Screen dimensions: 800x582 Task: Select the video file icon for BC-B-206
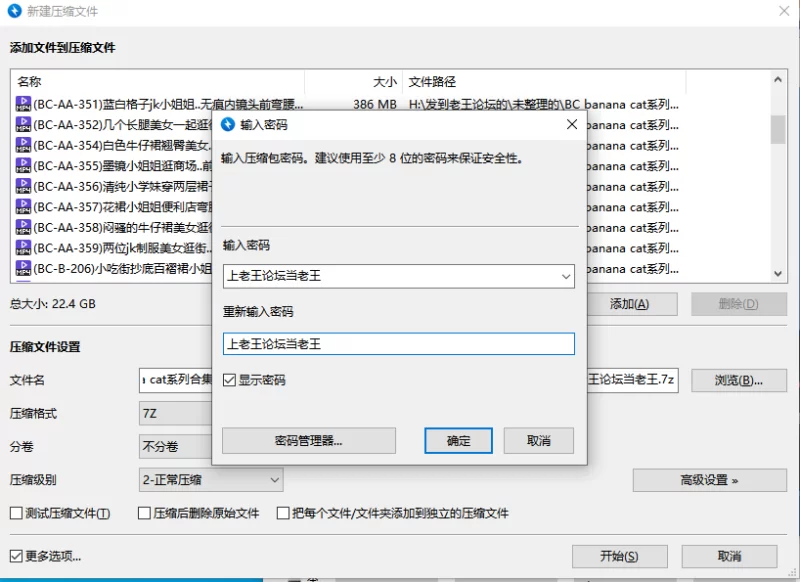tap(23, 268)
